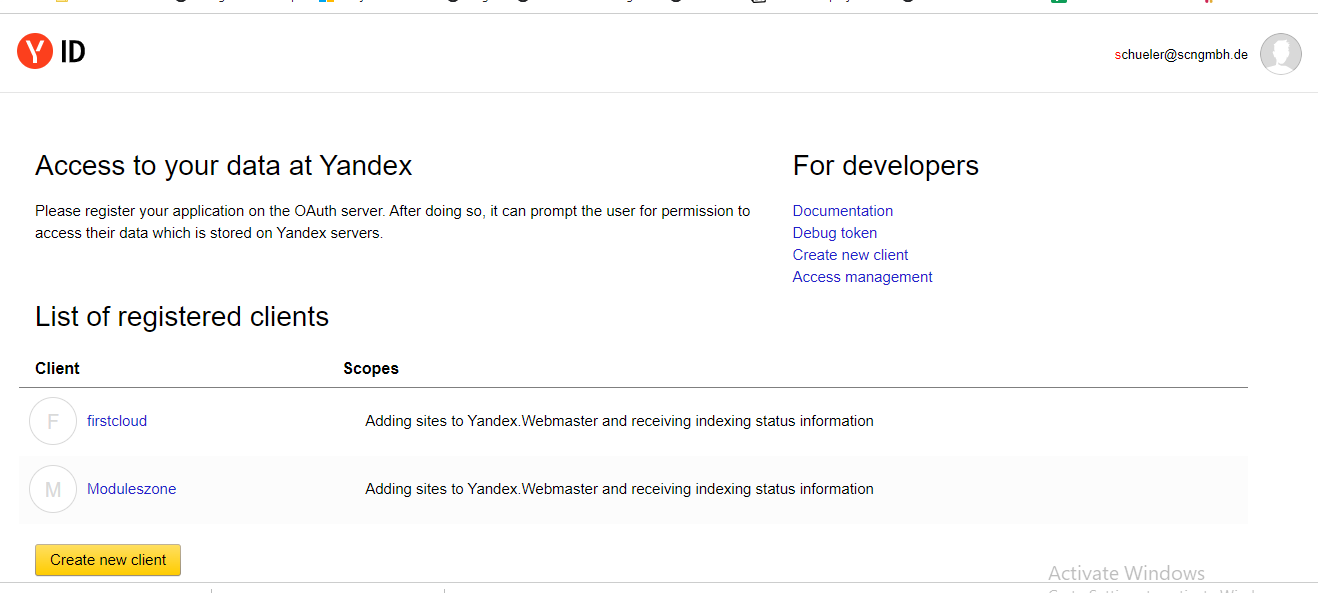Open the Moduleszone client
1318x593 pixels.
(x=132, y=489)
